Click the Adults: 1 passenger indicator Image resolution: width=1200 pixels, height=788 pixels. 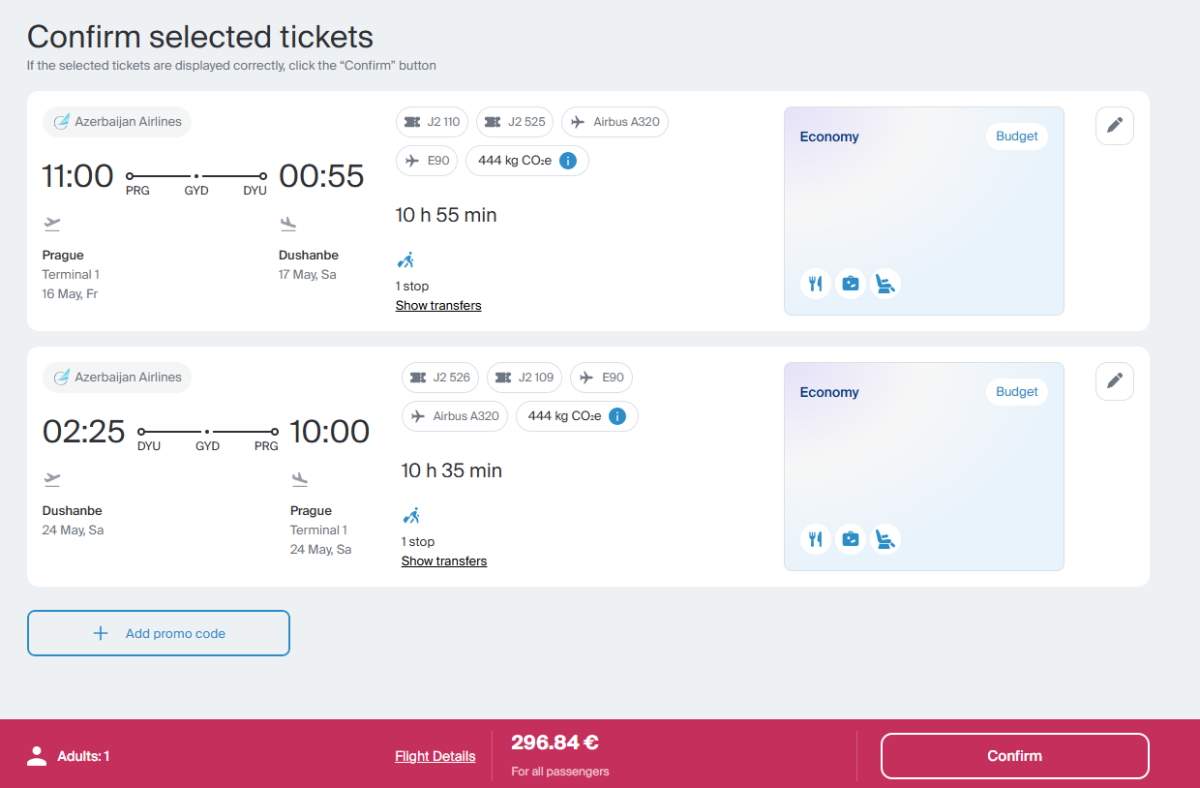(x=69, y=756)
